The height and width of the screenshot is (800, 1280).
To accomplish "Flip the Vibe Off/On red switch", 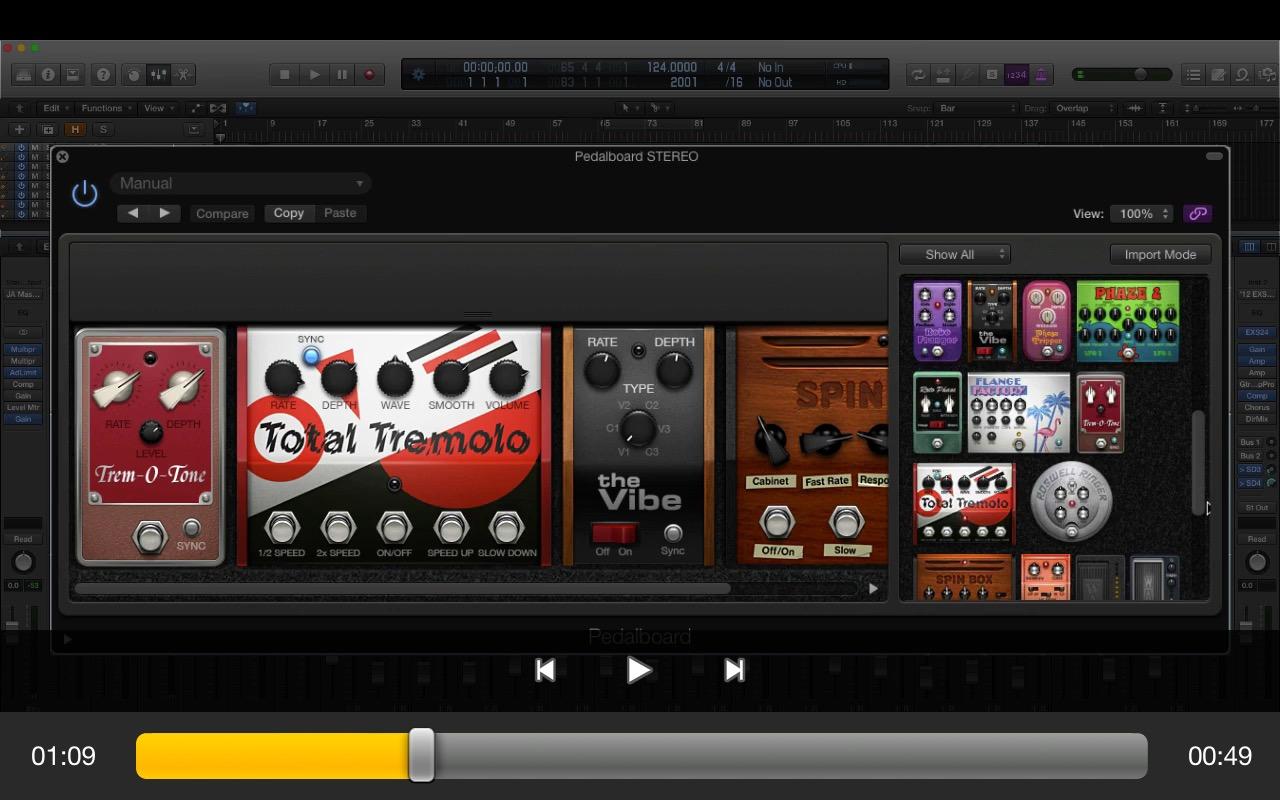I will click(x=614, y=533).
